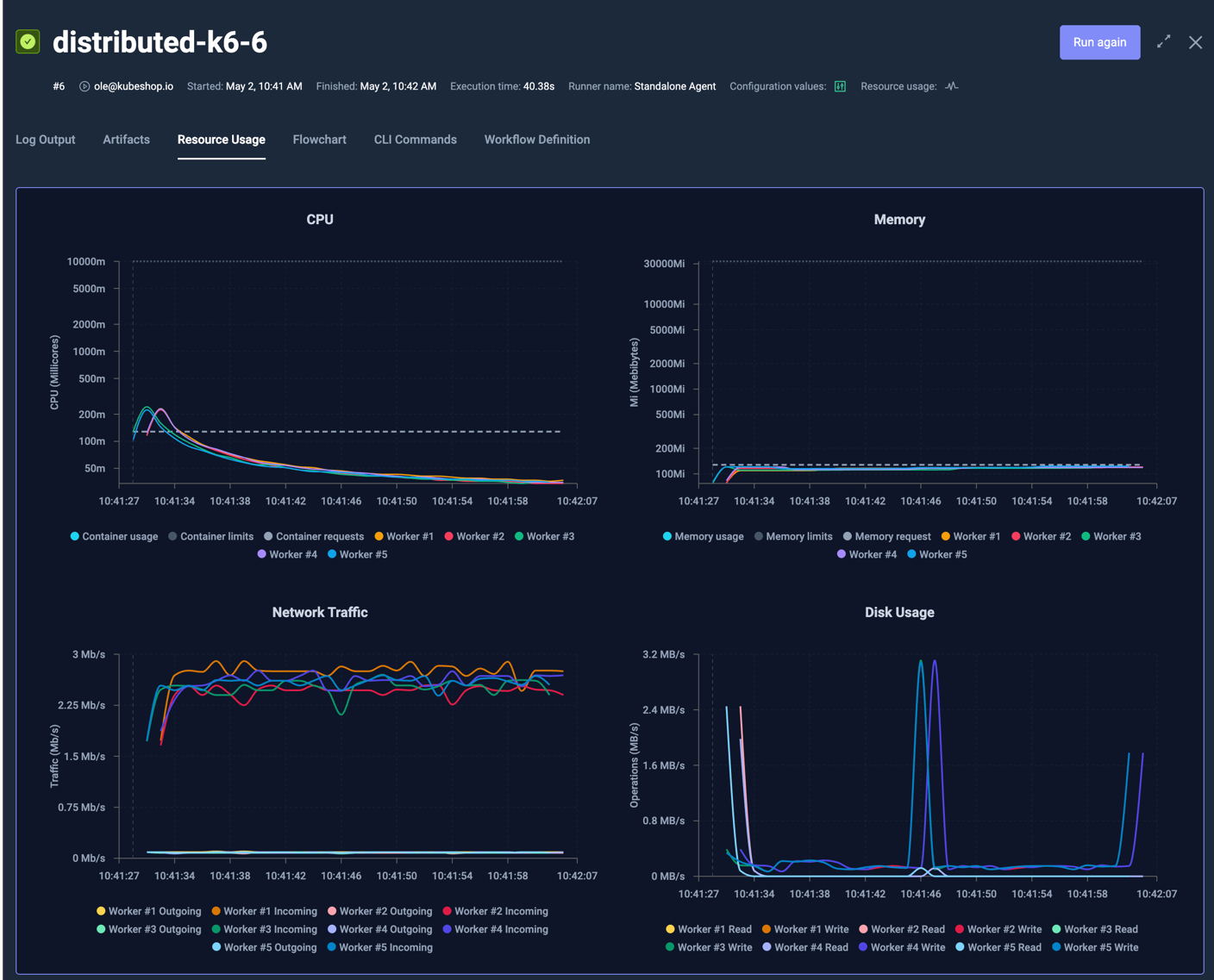Screen dimensions: 1214x980
Task: Toggle Container limits in the CPU chart
Action: pyautogui.click(x=210, y=536)
